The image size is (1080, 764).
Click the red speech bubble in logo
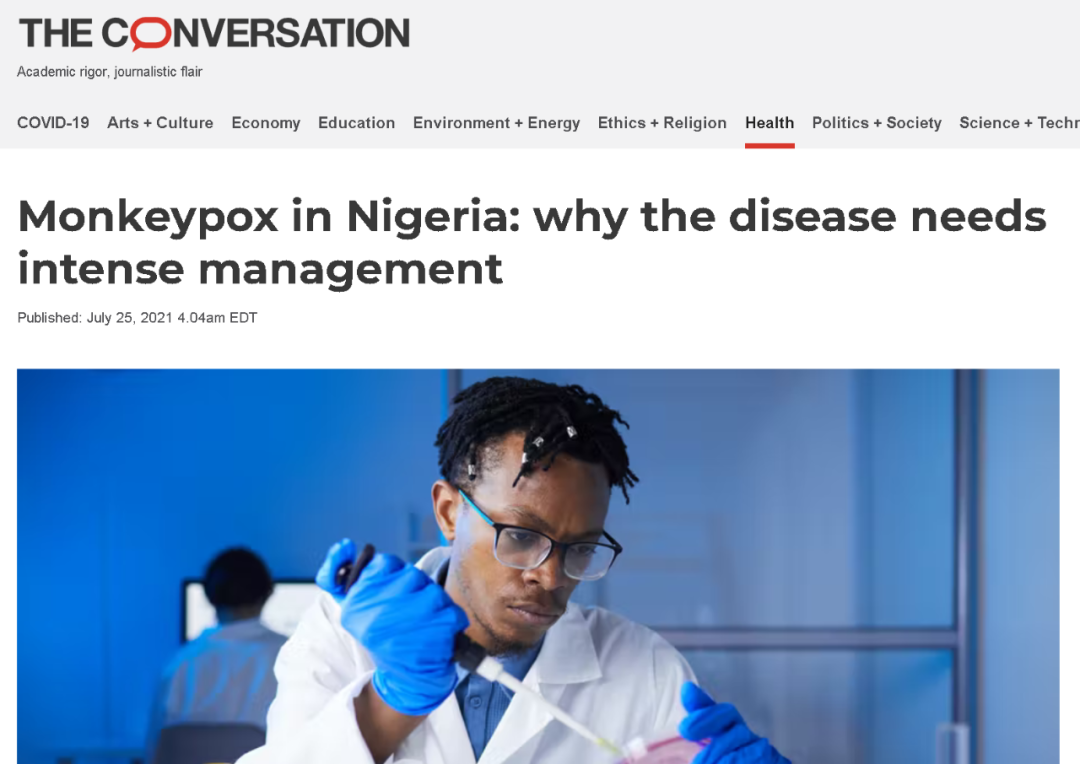click(x=151, y=34)
